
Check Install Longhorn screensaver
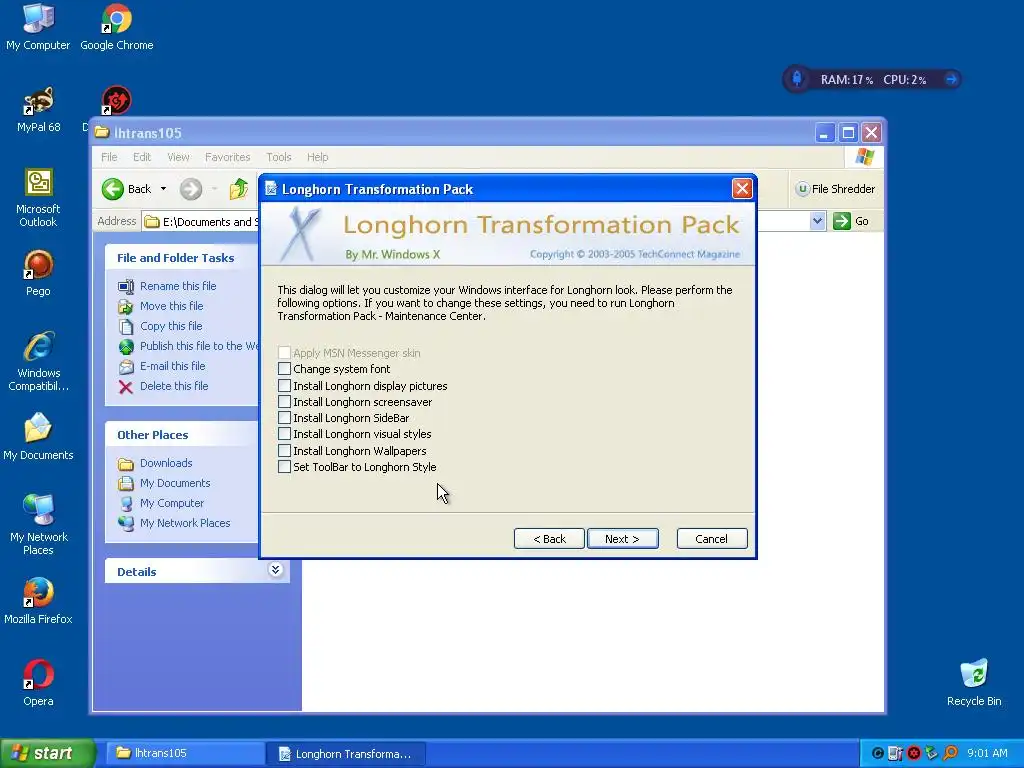[x=284, y=402]
